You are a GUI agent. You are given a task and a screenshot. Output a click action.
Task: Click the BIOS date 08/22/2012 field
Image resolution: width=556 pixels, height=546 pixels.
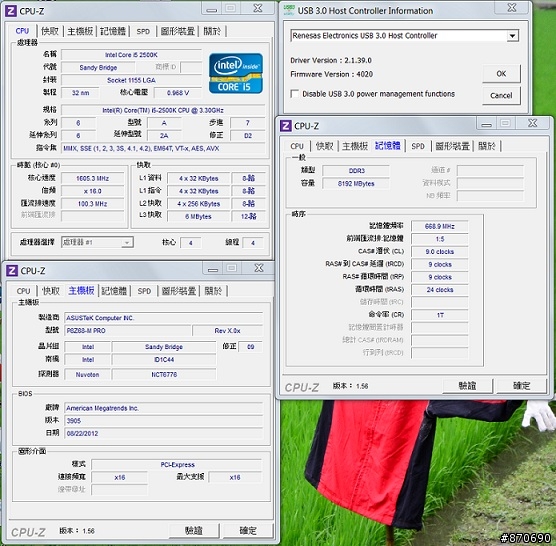(163, 433)
